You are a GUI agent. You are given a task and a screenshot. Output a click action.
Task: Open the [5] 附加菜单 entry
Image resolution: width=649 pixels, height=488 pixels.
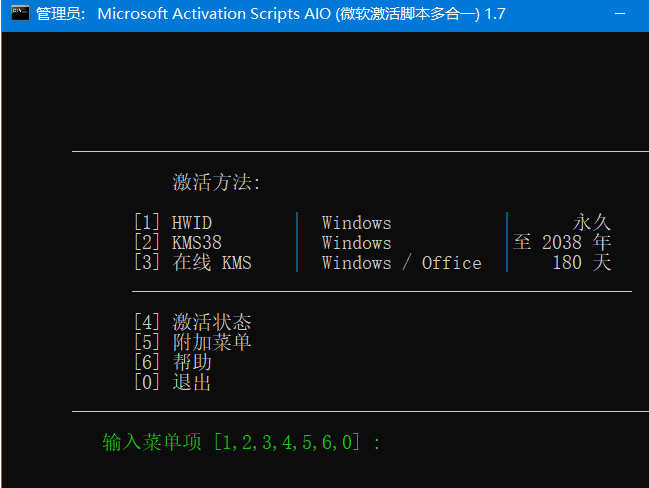193,342
